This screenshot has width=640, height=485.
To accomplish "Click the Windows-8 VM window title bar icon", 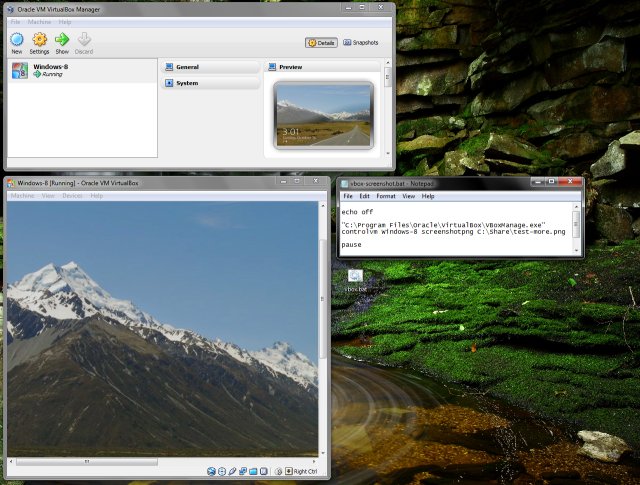I will coord(11,183).
